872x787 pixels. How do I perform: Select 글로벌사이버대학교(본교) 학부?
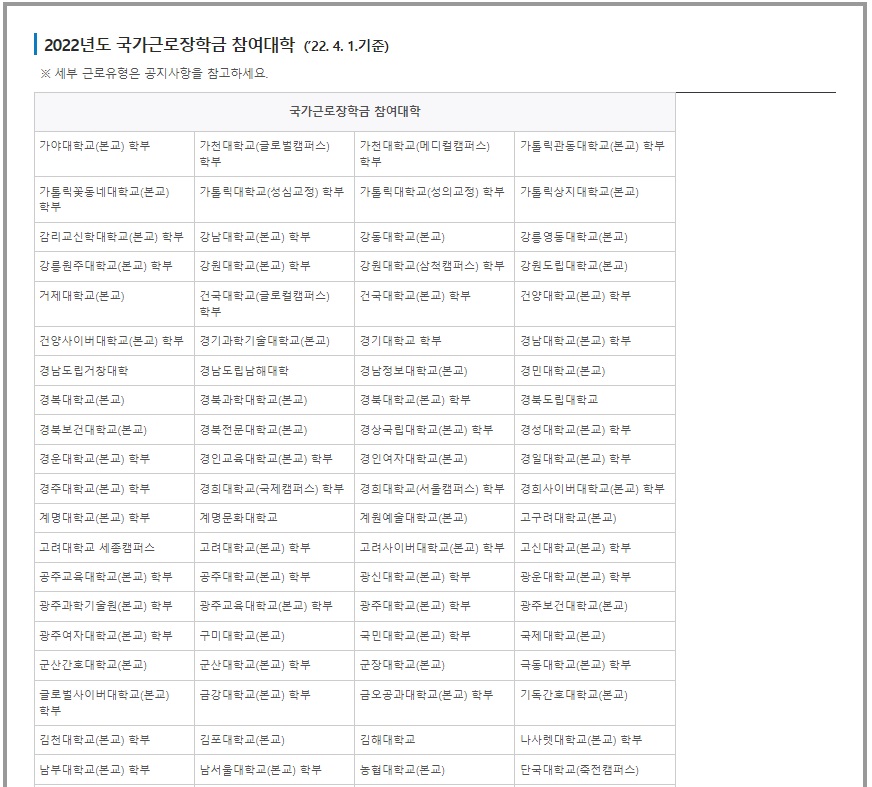coord(104,702)
